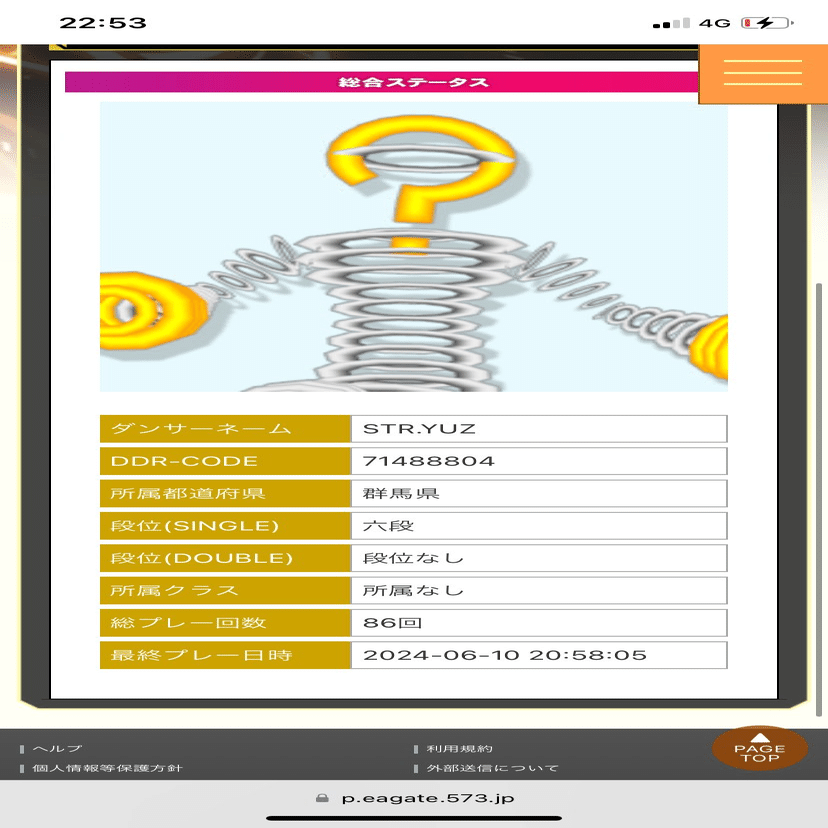Select the play count 86回
This screenshot has width=828, height=828.
392,623
